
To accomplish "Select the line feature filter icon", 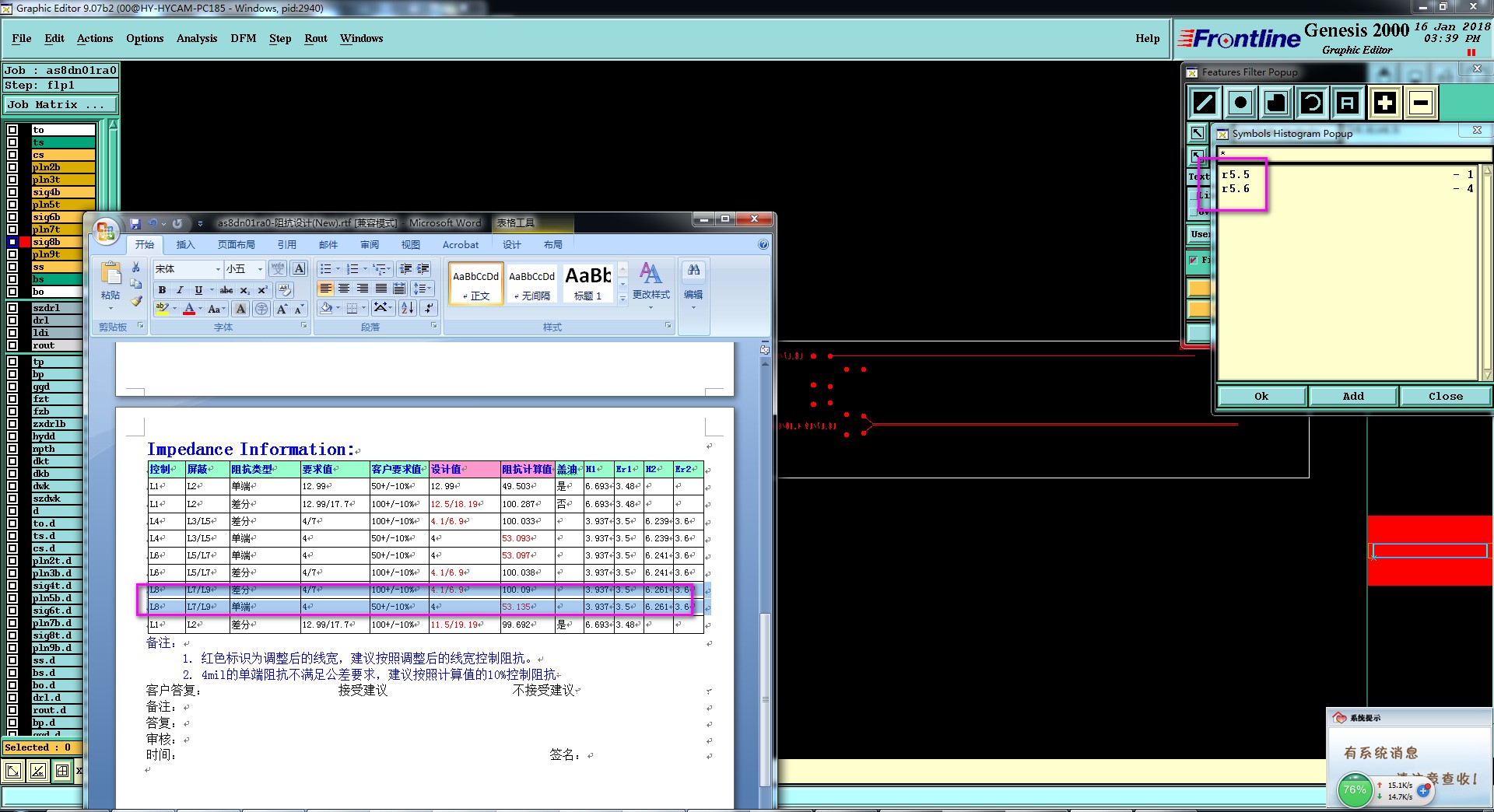I will tap(1205, 103).
